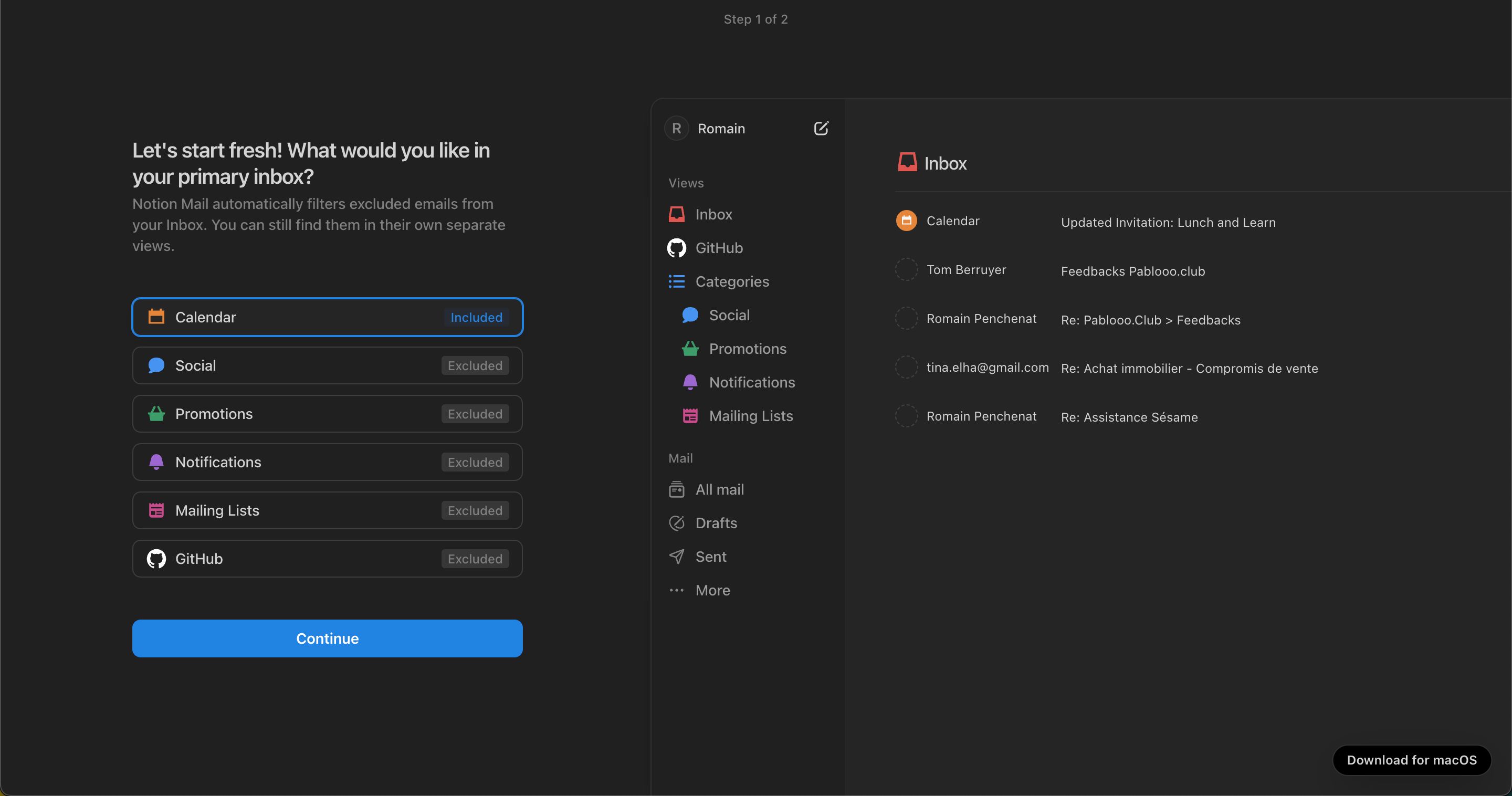Click the compose new email icon
This screenshot has width=1512, height=796.
pyautogui.click(x=821, y=128)
